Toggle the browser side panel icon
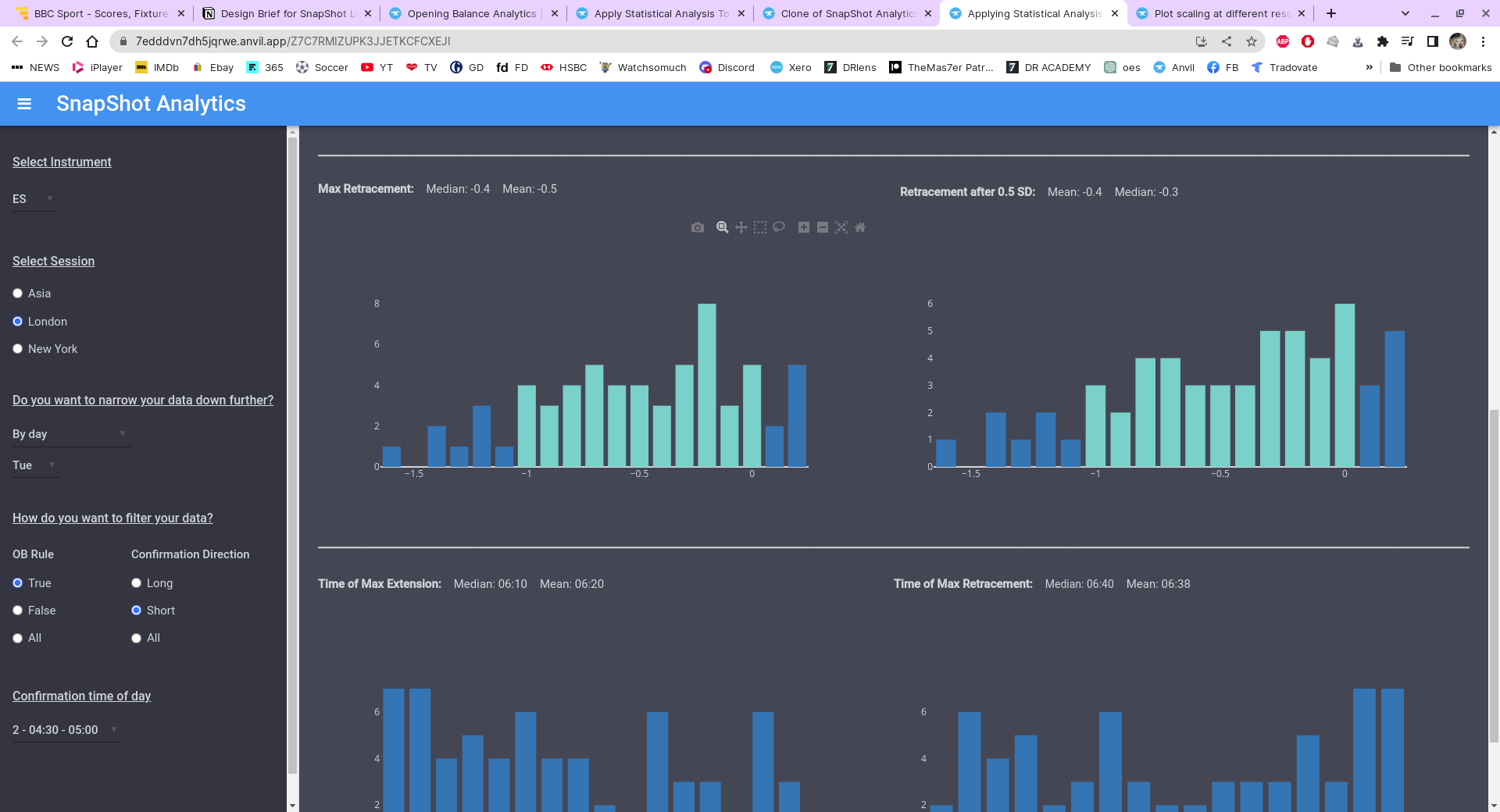Image resolution: width=1500 pixels, height=812 pixels. click(x=1433, y=41)
